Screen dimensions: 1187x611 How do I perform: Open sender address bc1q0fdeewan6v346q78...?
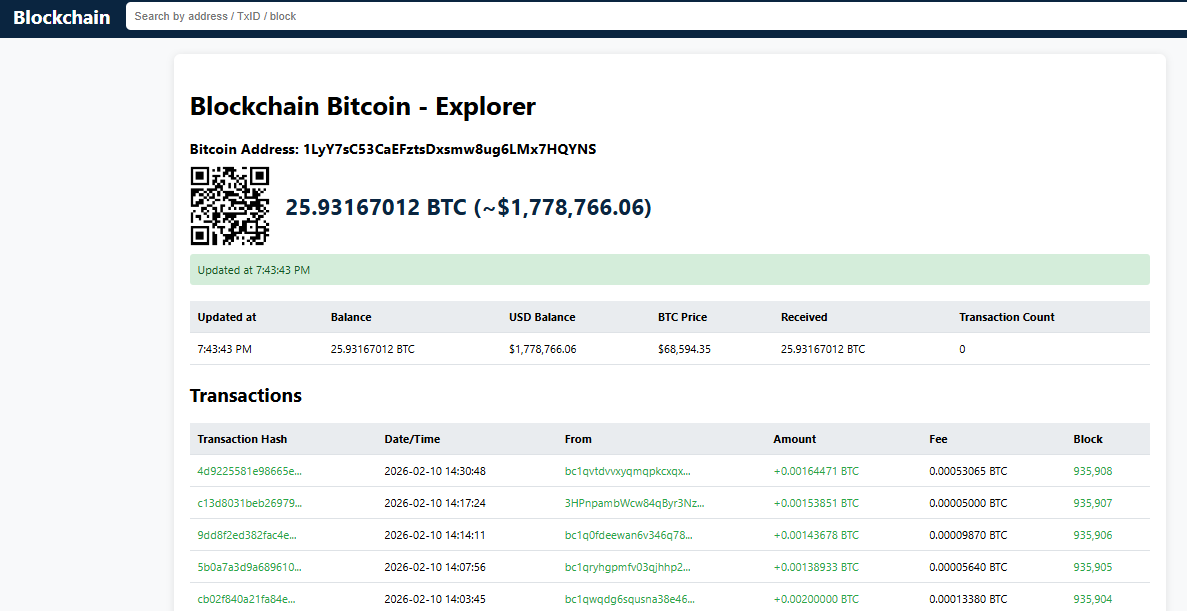click(x=628, y=535)
